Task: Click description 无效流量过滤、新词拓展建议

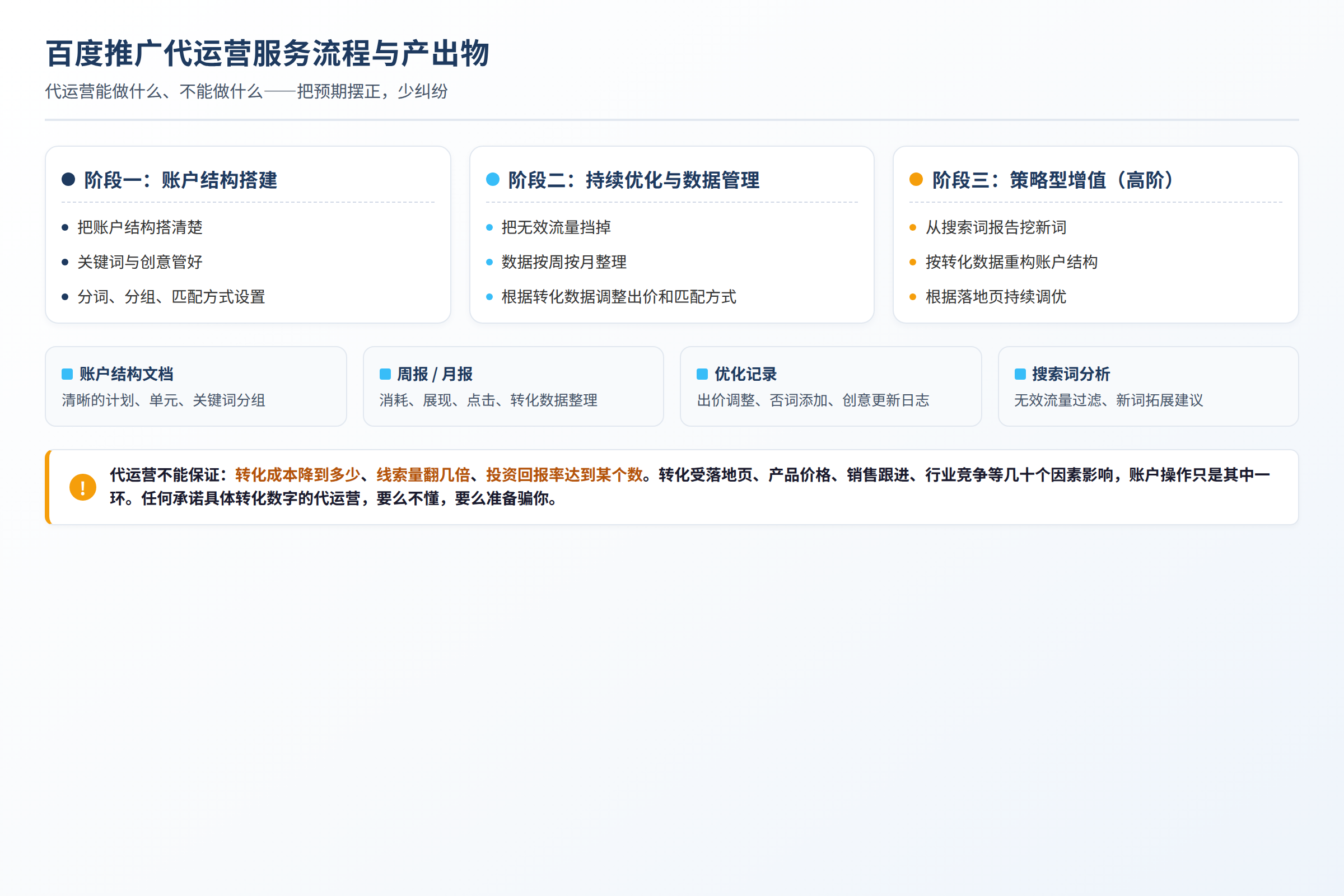Action: tap(1109, 400)
